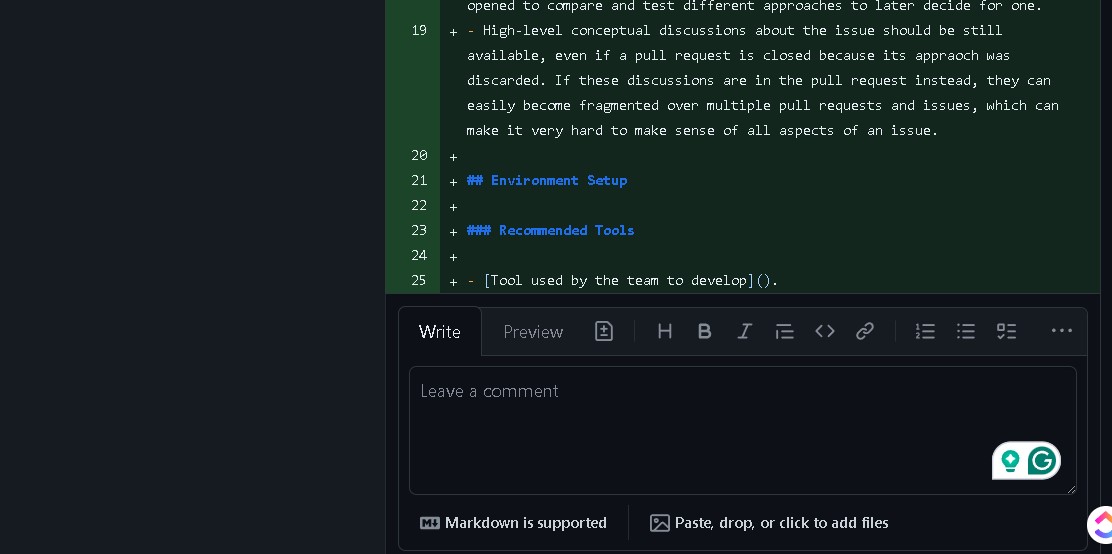Click Paste, drop, or click to add files
The height and width of the screenshot is (554, 1112).
point(769,523)
